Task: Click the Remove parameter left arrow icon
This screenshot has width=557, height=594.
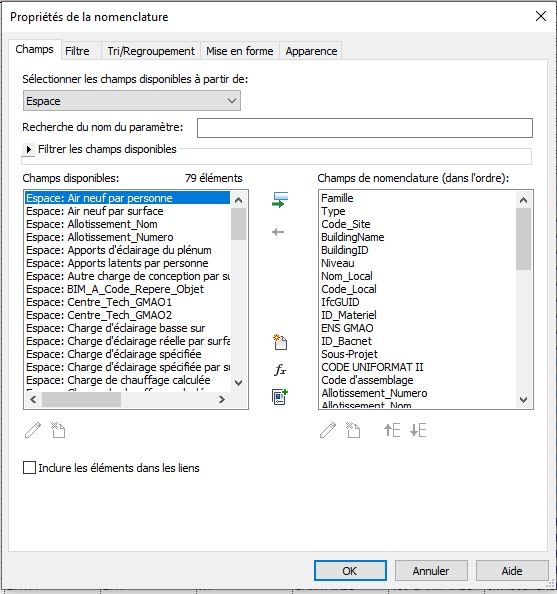Action: coord(278,232)
